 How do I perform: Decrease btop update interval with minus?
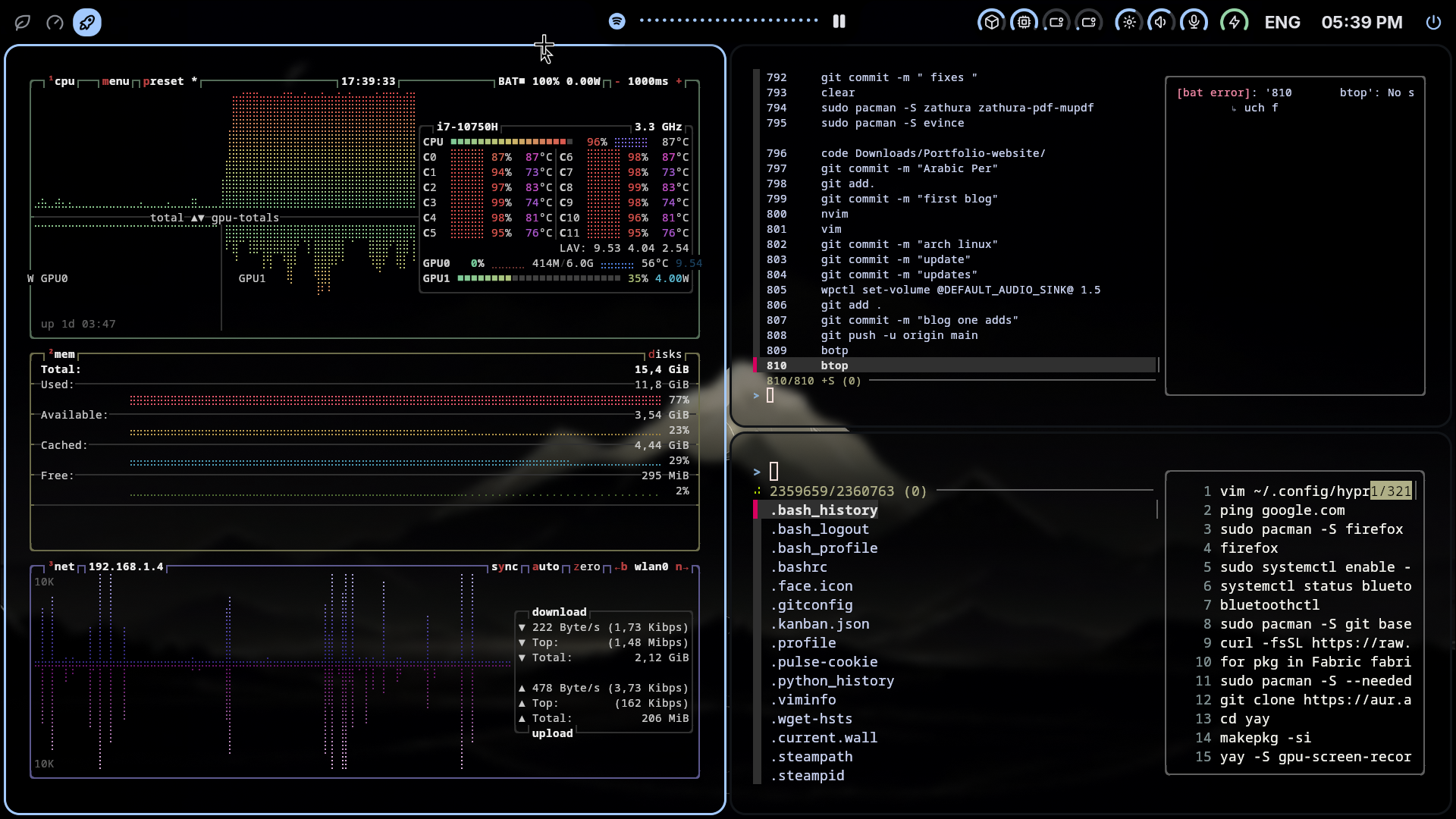pos(617,81)
